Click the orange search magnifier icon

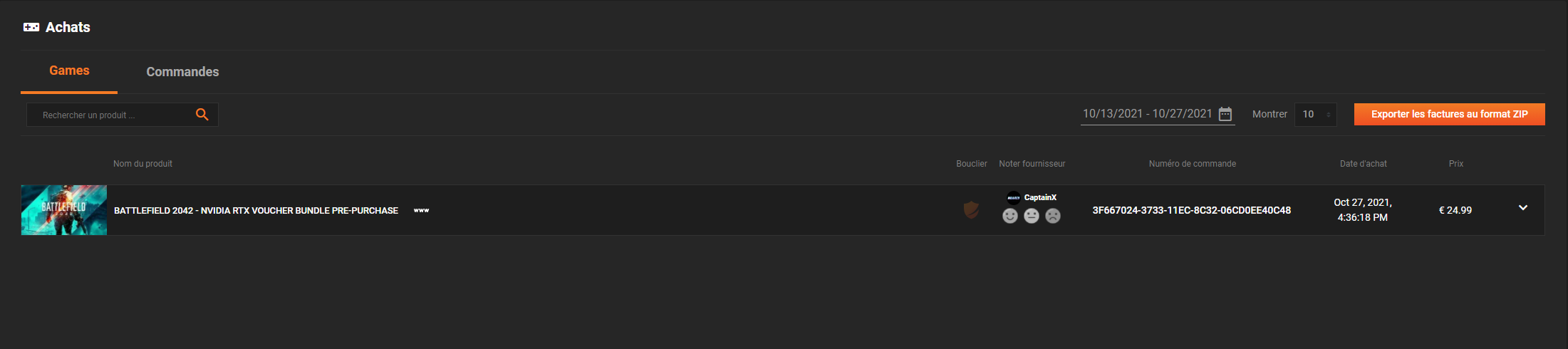(202, 115)
